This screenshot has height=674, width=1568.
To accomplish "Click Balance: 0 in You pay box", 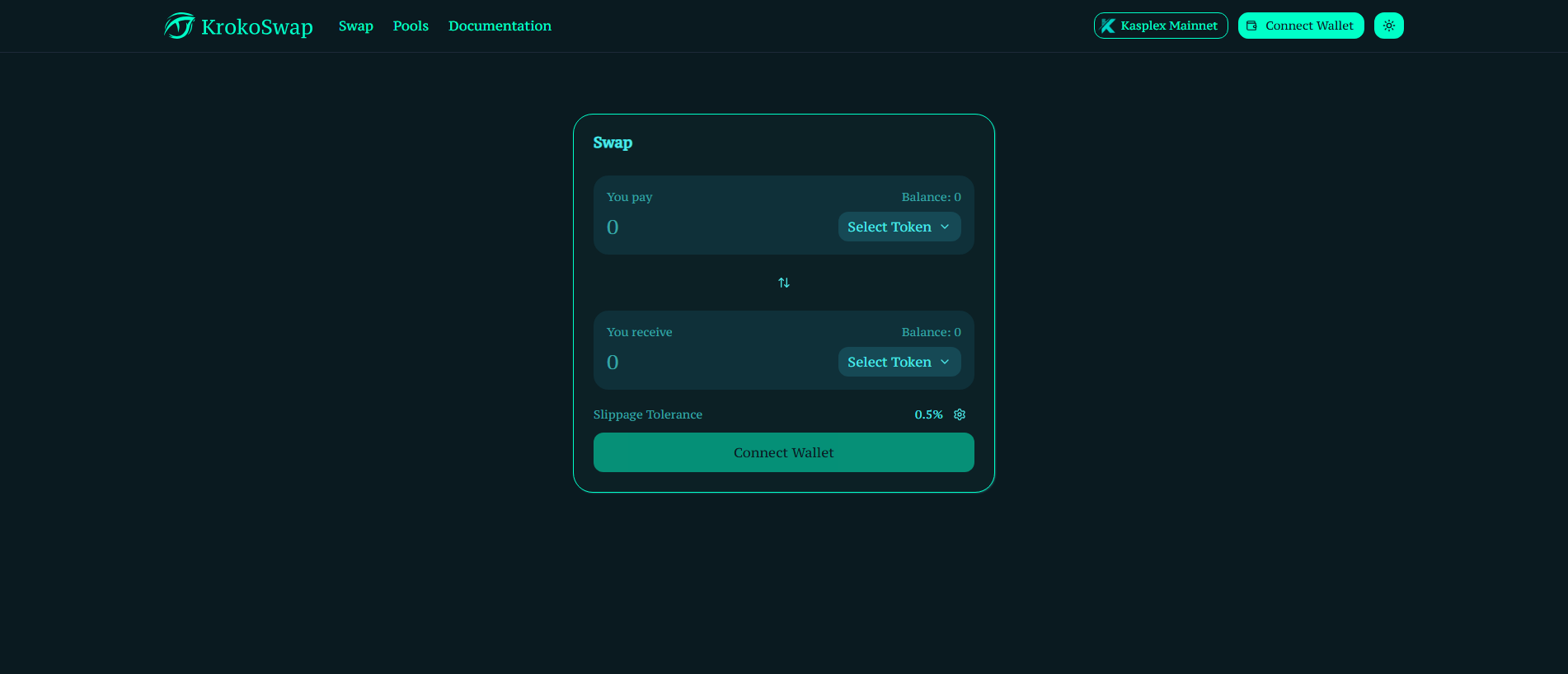I will (x=932, y=197).
